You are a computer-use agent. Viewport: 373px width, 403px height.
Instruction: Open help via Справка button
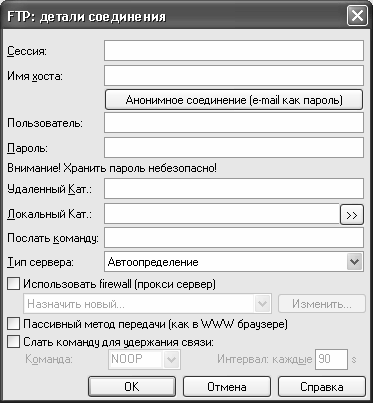[322, 387]
